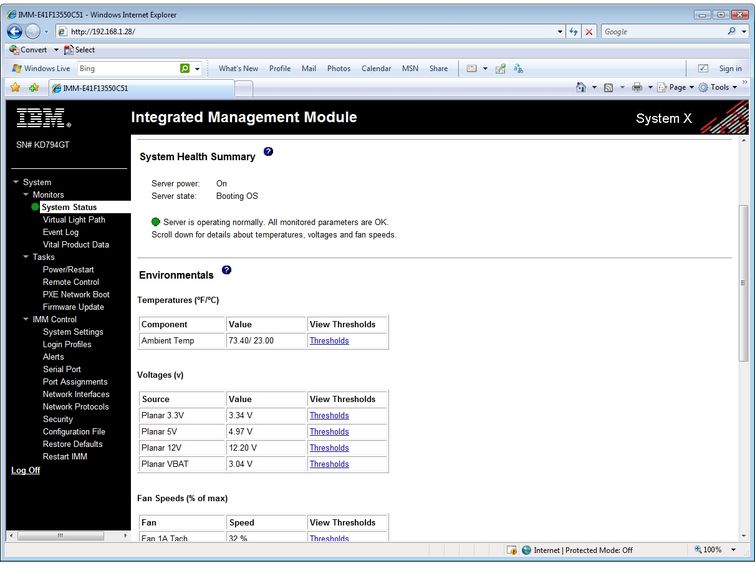Click the Favorites star icon
The height and width of the screenshot is (566, 755).
15,88
